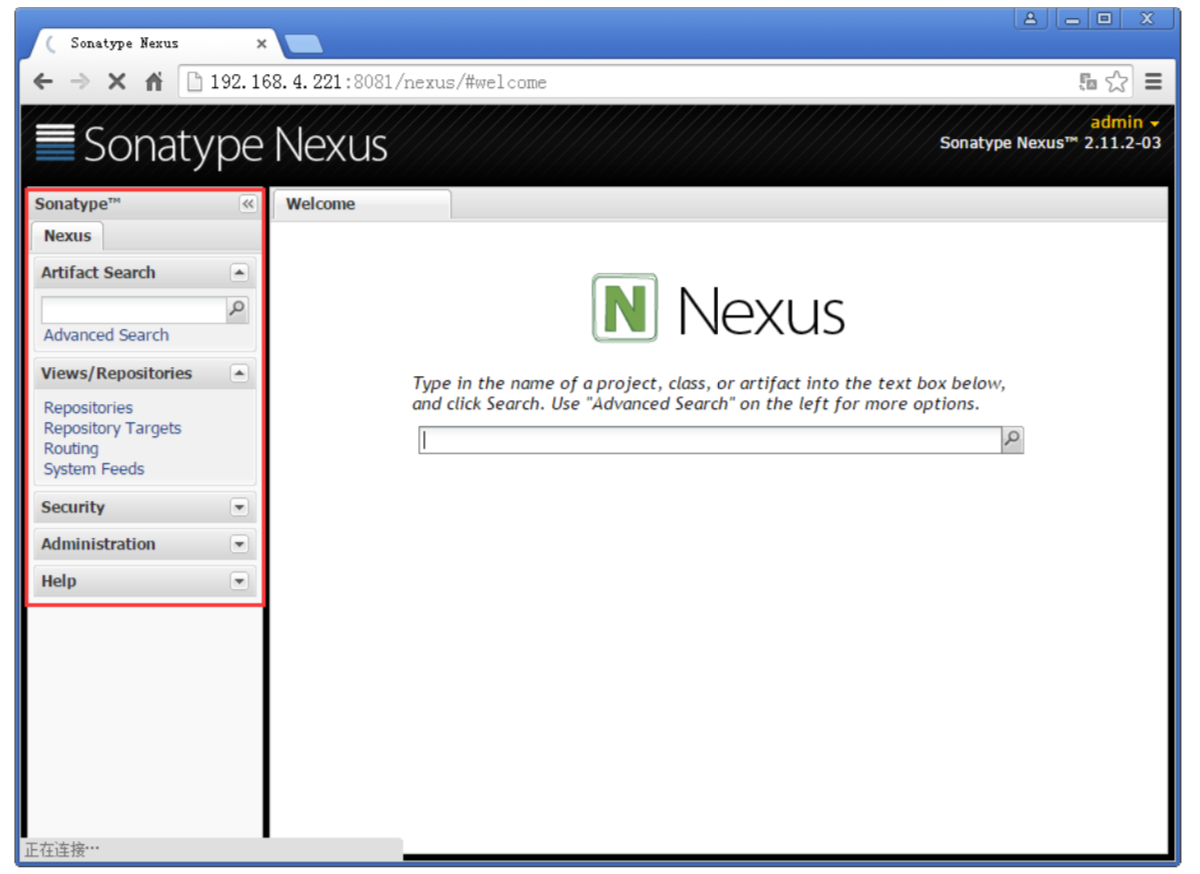1200x874 pixels.
Task: Open the Advanced Search link
Action: click(x=106, y=335)
